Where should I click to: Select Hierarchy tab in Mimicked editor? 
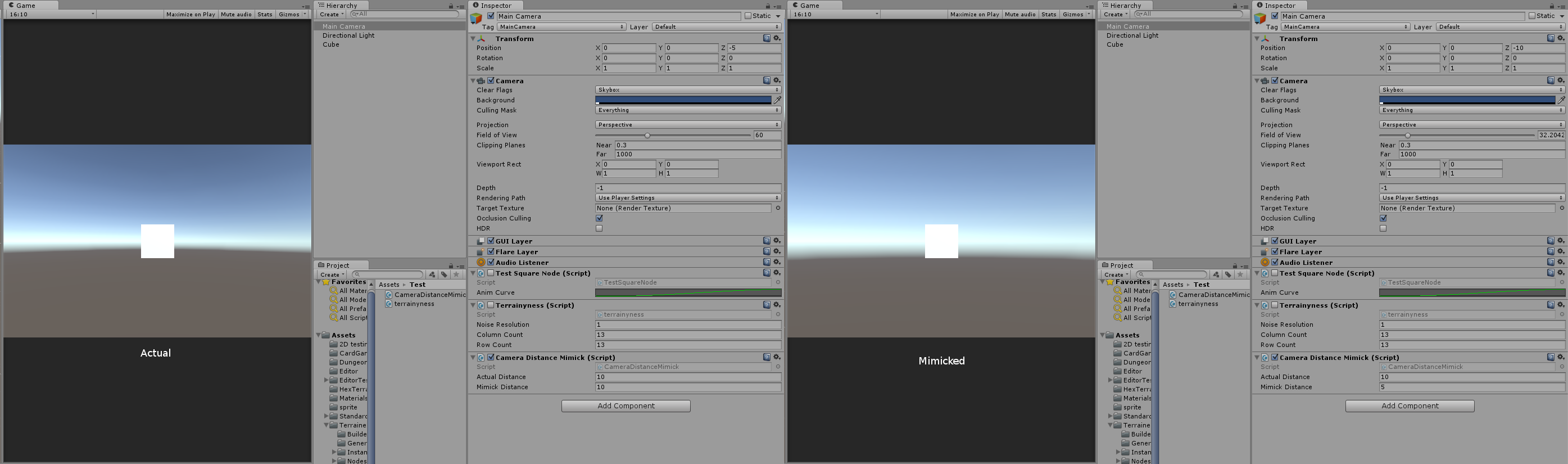(x=1126, y=6)
